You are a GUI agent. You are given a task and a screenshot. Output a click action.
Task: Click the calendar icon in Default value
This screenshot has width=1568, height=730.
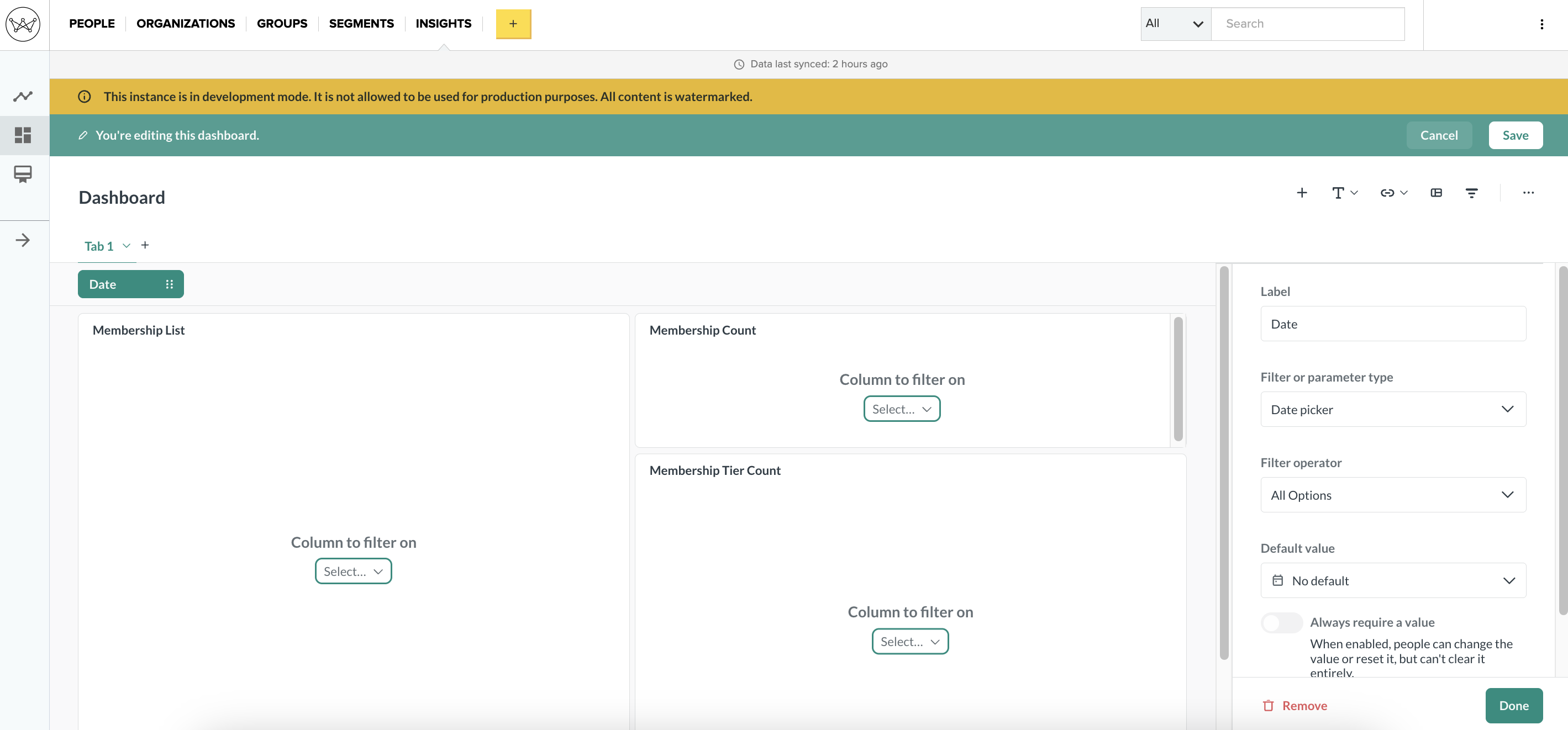tap(1277, 580)
